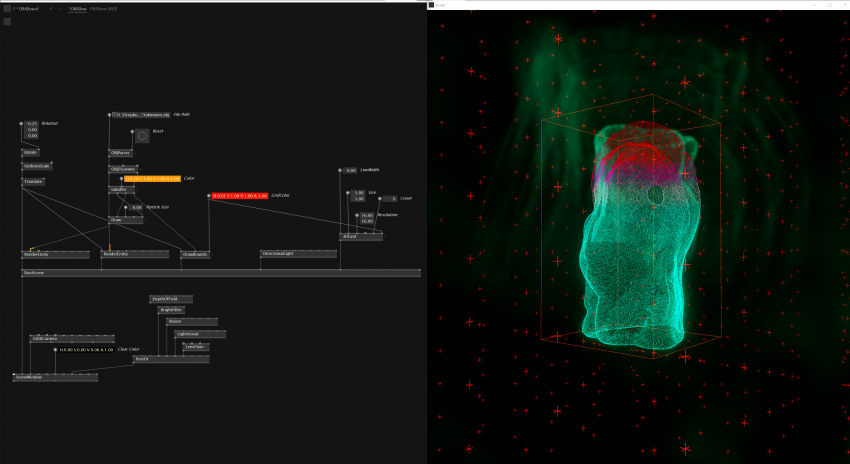
Task: Select the Rotate node
Action: click(30, 153)
